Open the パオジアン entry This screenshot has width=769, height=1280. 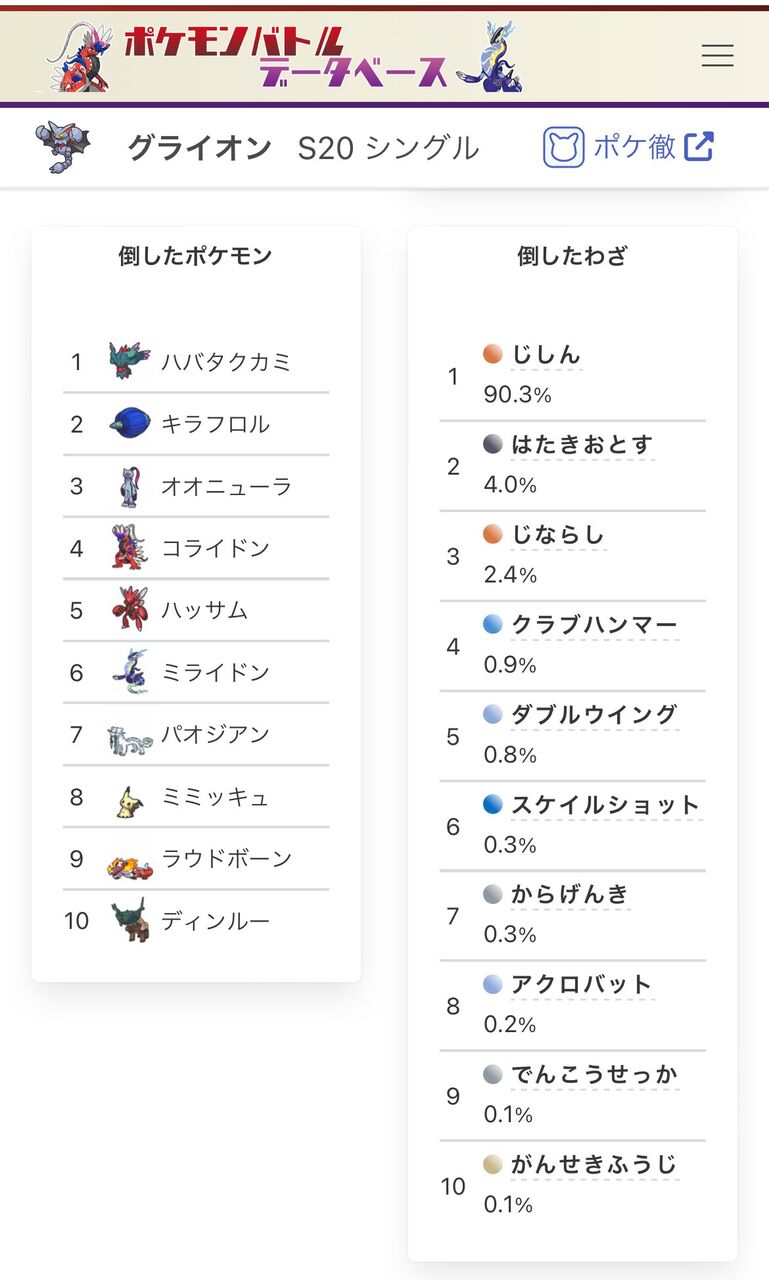[196, 734]
